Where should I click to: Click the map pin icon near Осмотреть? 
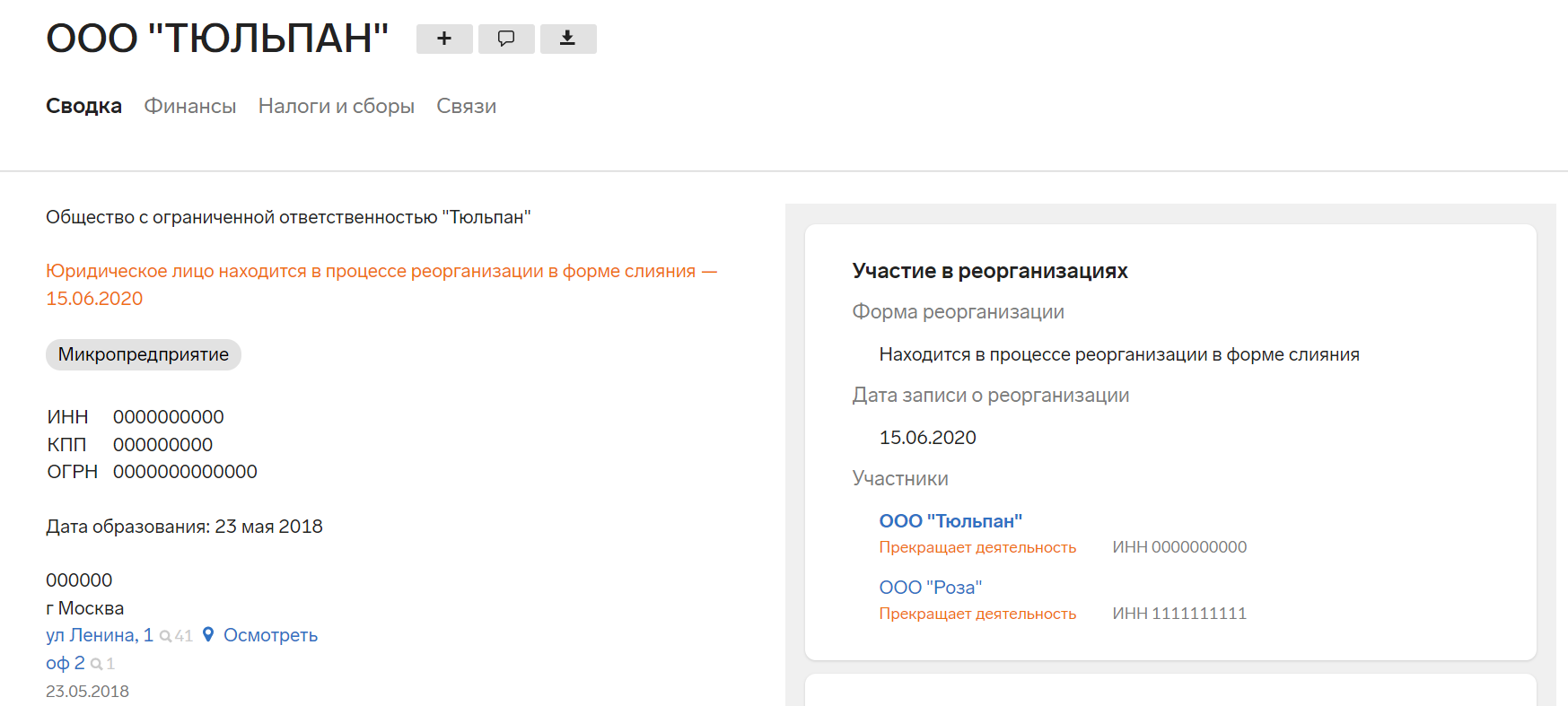point(208,635)
